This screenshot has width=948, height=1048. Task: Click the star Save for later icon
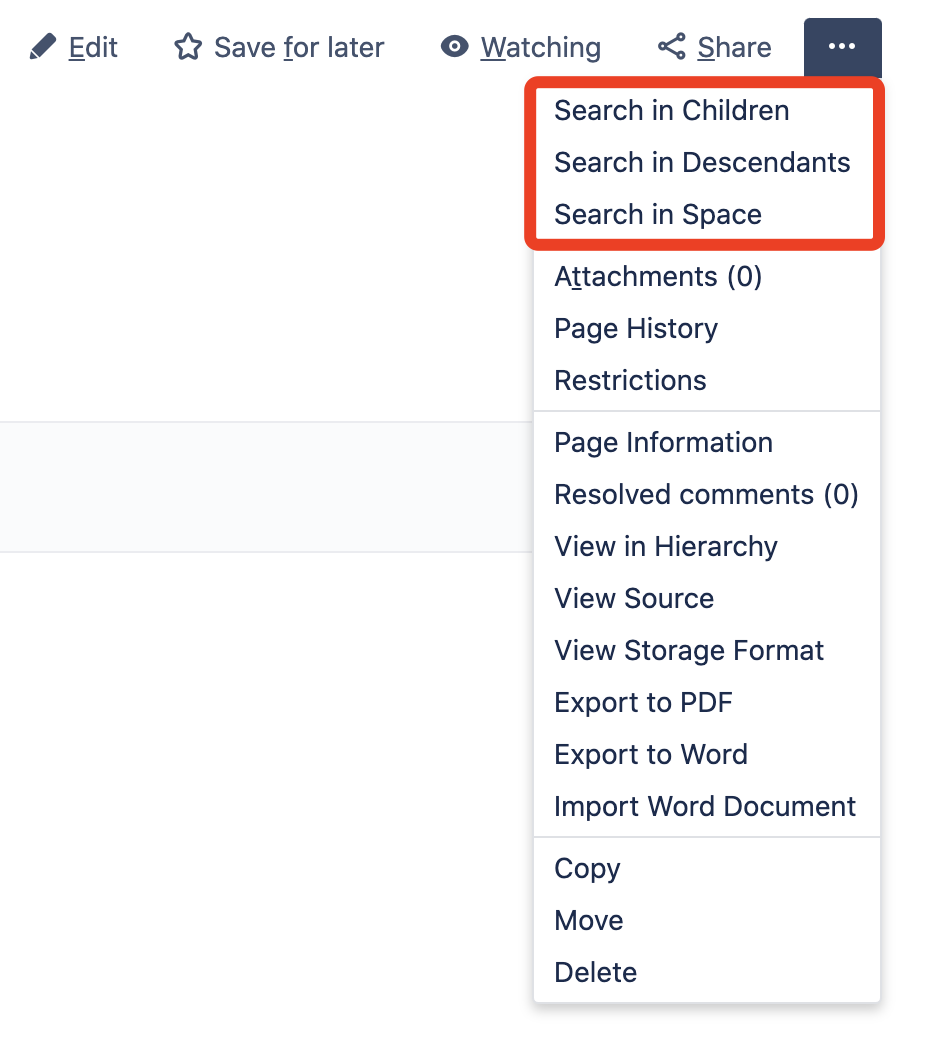click(188, 47)
